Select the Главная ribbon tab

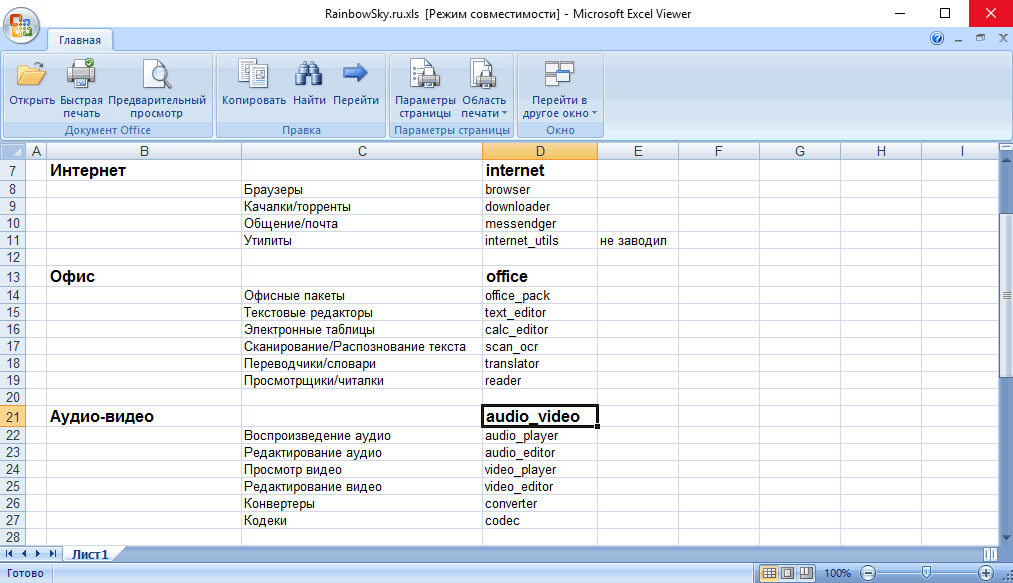click(x=80, y=40)
